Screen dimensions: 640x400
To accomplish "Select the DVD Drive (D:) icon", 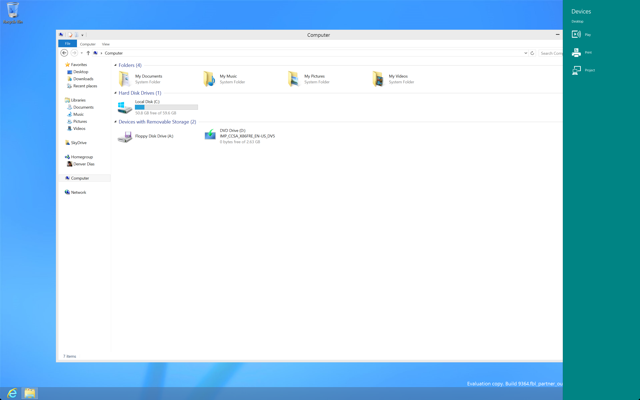I will pyautogui.click(x=210, y=135).
